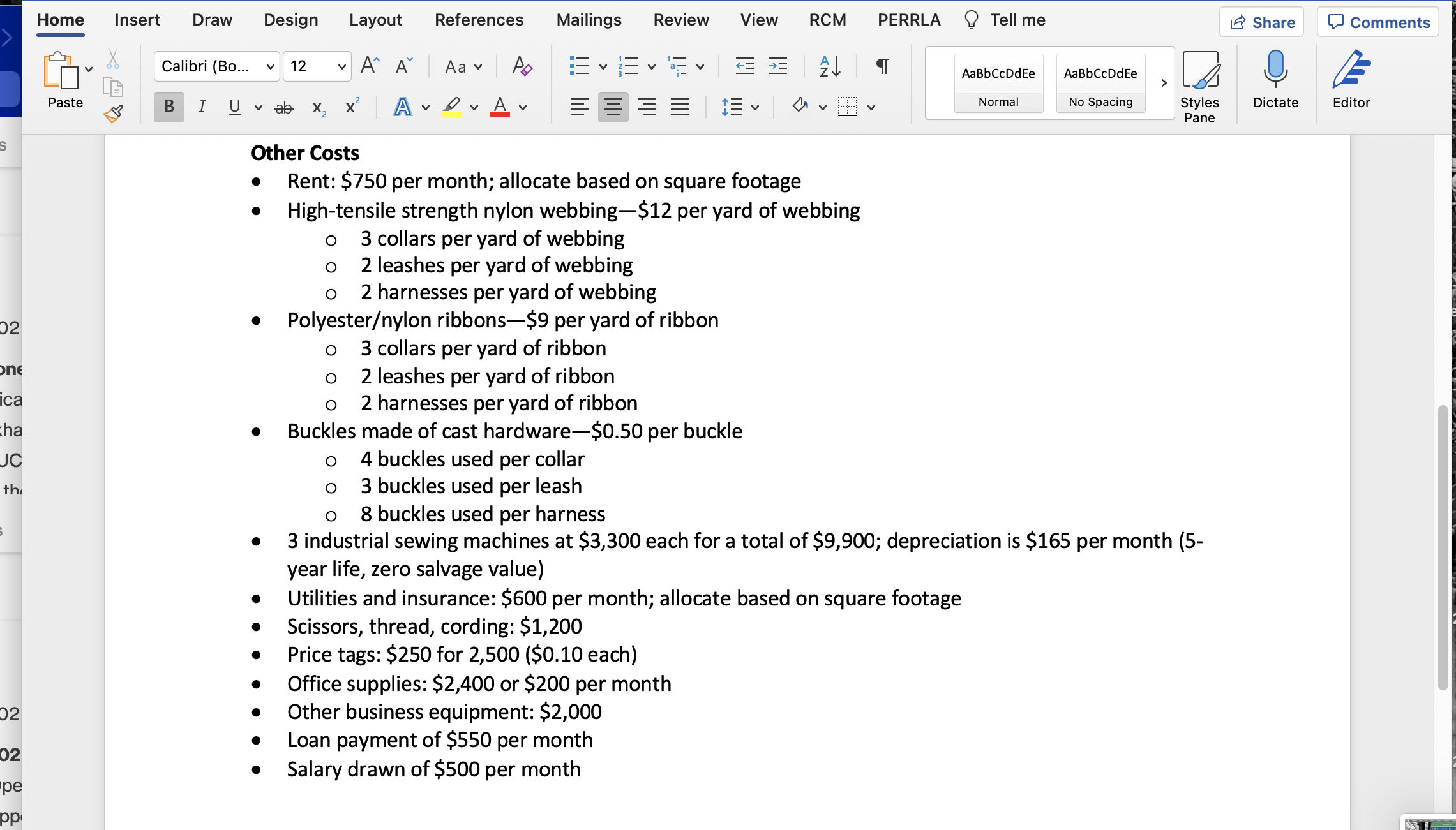Toggle Italic formatting
Screen dimensions: 1456x830
click(x=202, y=107)
